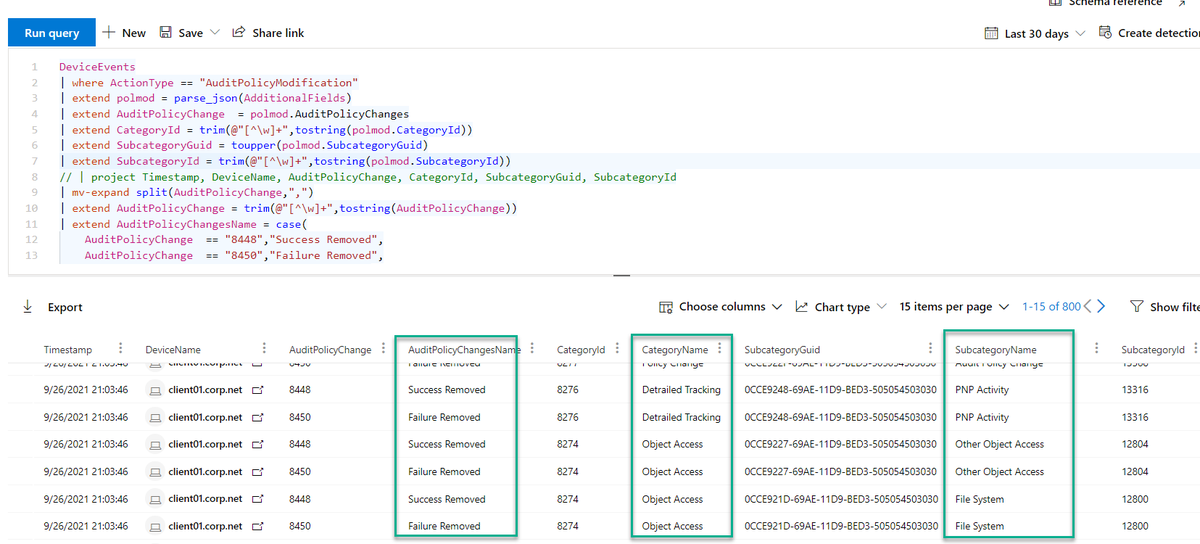Click 13316 SubcategoryId in Success Removed row
The height and width of the screenshot is (544, 1200).
(1135, 390)
